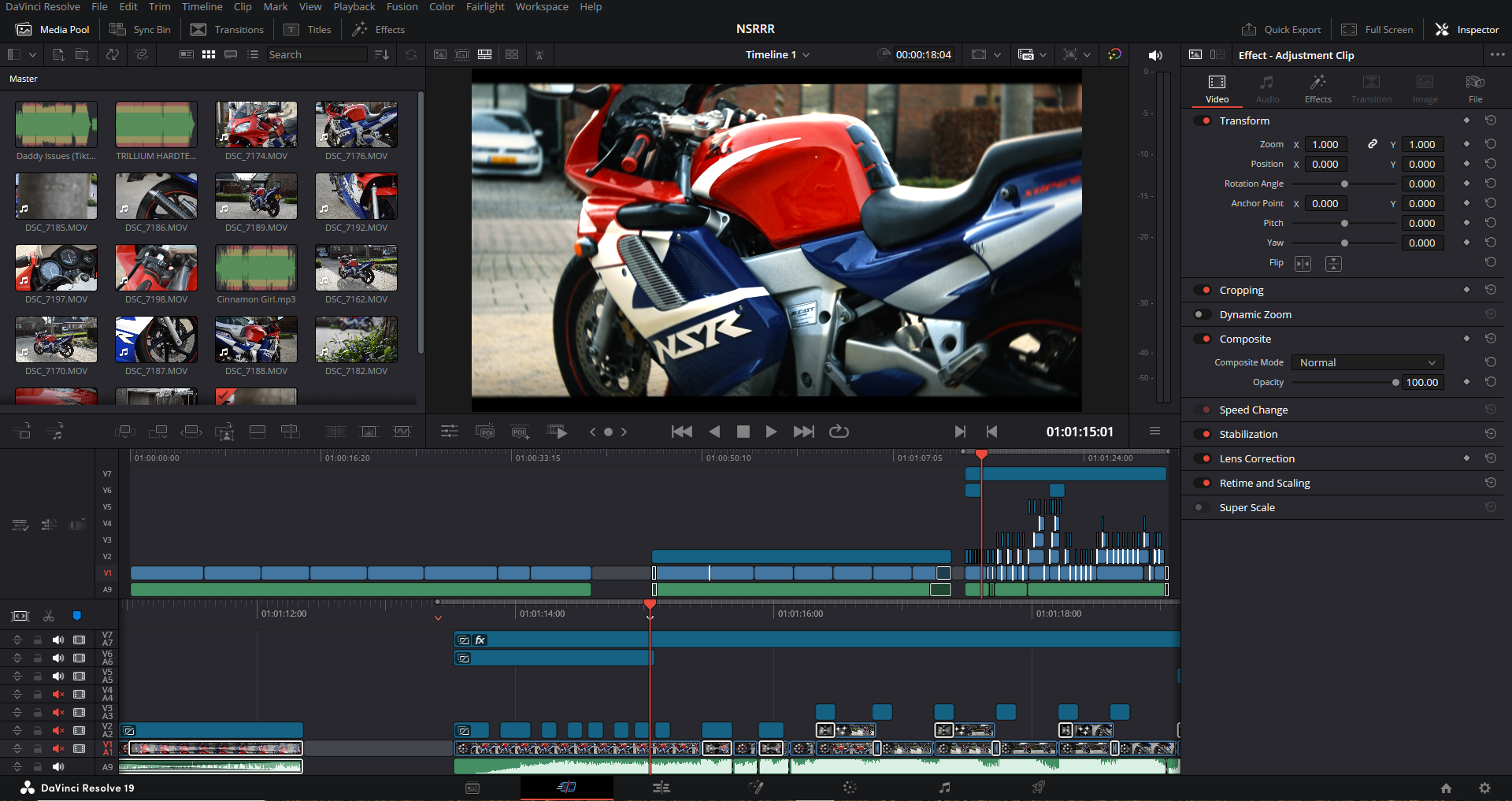Toggle the Lens Correction enable switch

click(x=1203, y=458)
